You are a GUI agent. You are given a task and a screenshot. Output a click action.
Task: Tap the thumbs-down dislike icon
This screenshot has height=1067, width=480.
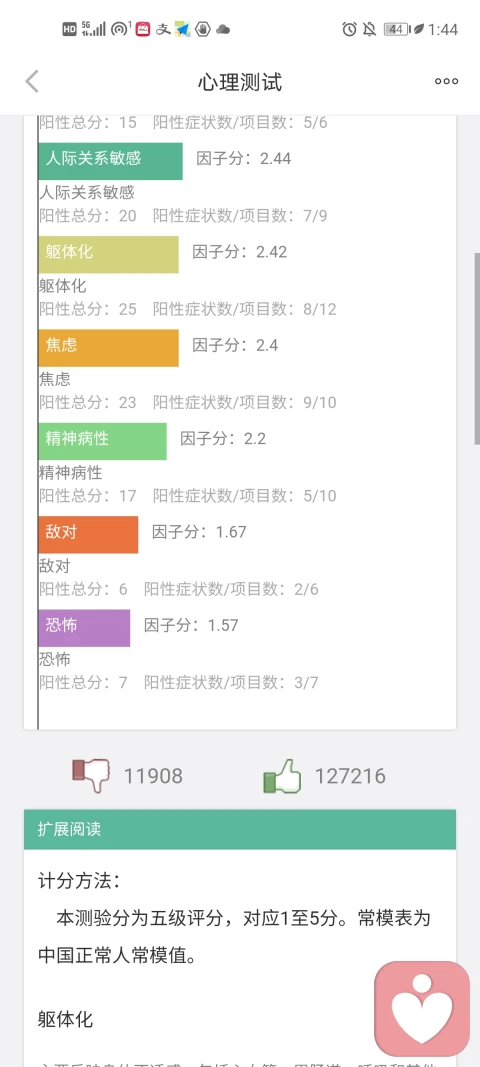91,776
